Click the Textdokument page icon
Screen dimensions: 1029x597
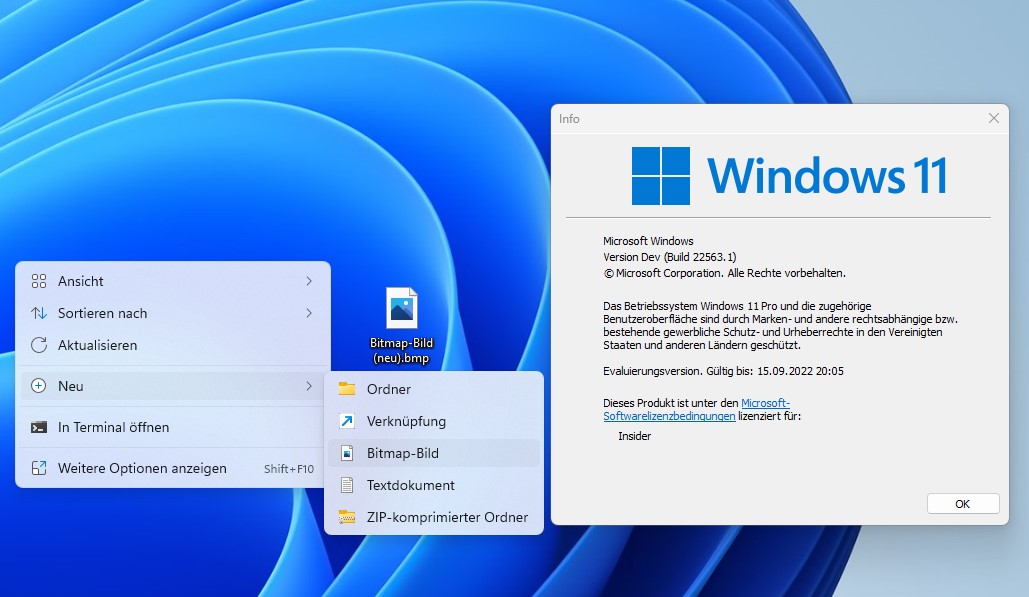pos(346,485)
